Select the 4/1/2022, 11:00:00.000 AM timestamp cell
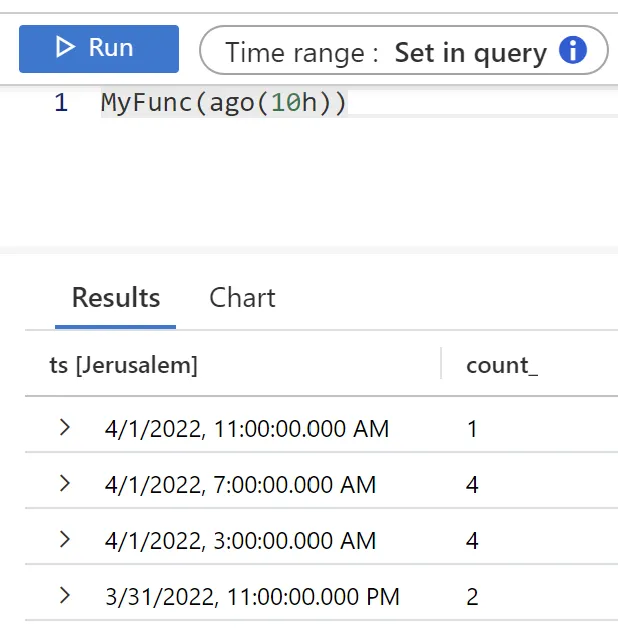 247,429
